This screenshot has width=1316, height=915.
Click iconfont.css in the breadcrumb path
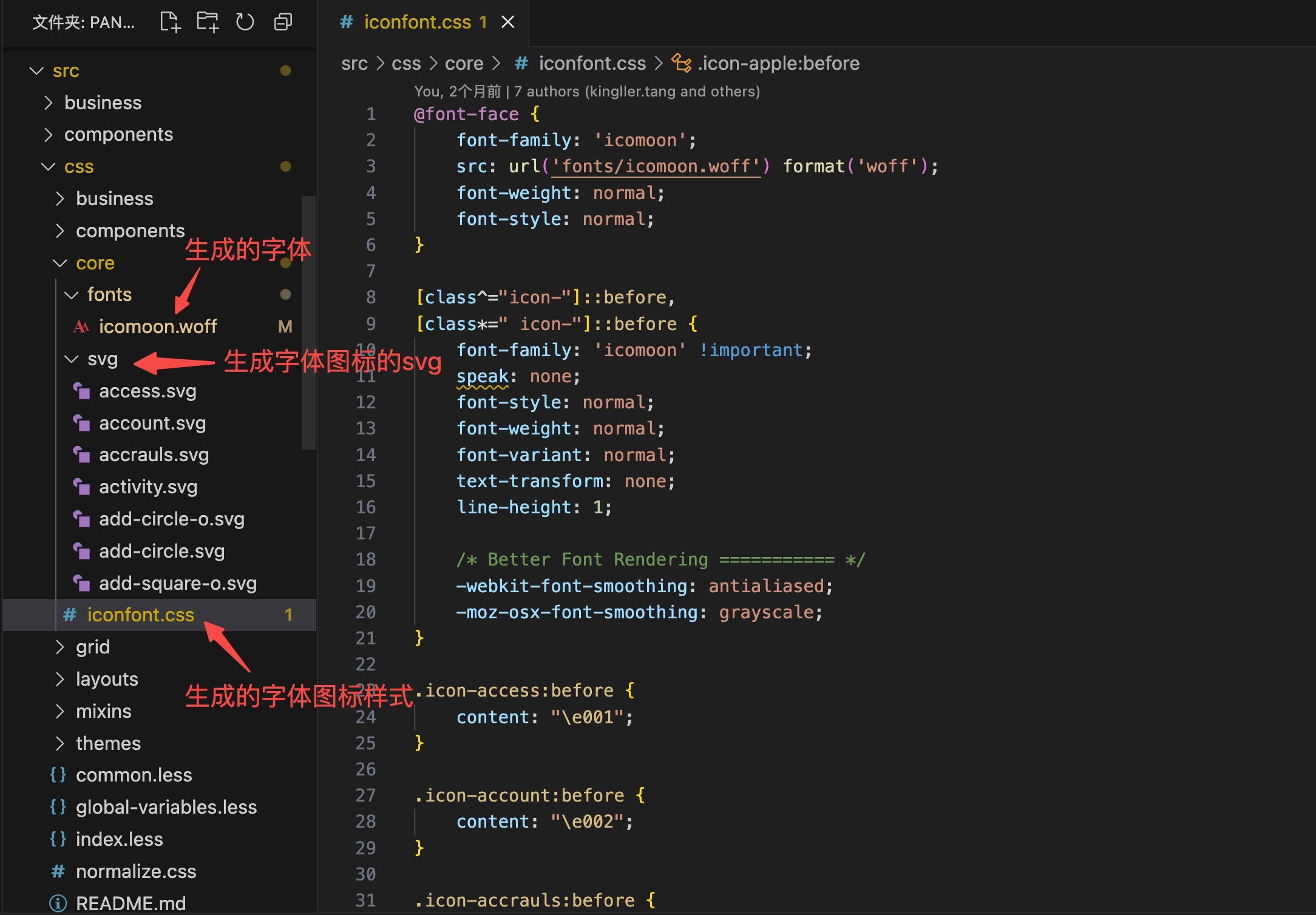click(592, 63)
